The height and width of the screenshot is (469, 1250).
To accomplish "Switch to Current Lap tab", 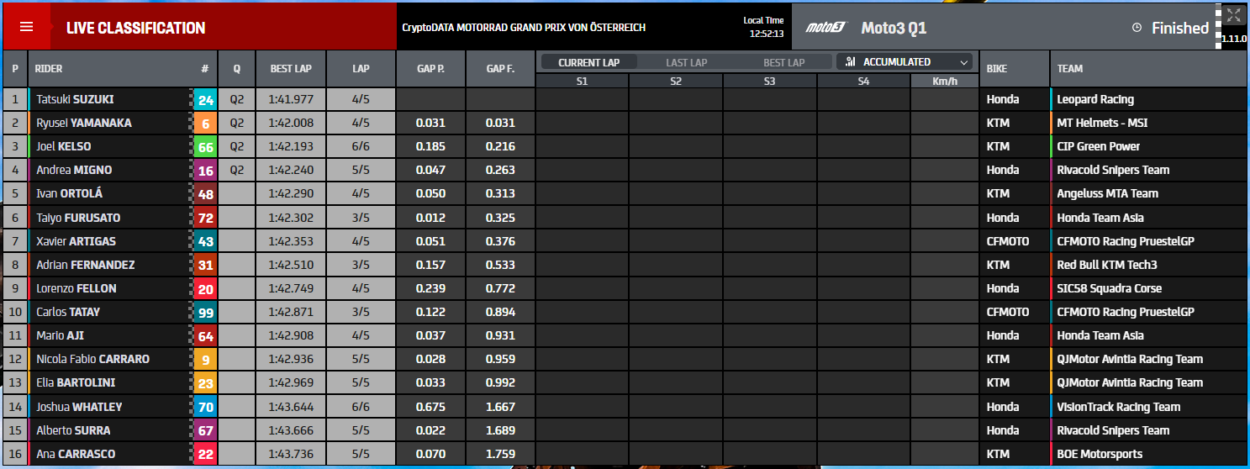I will pos(588,62).
